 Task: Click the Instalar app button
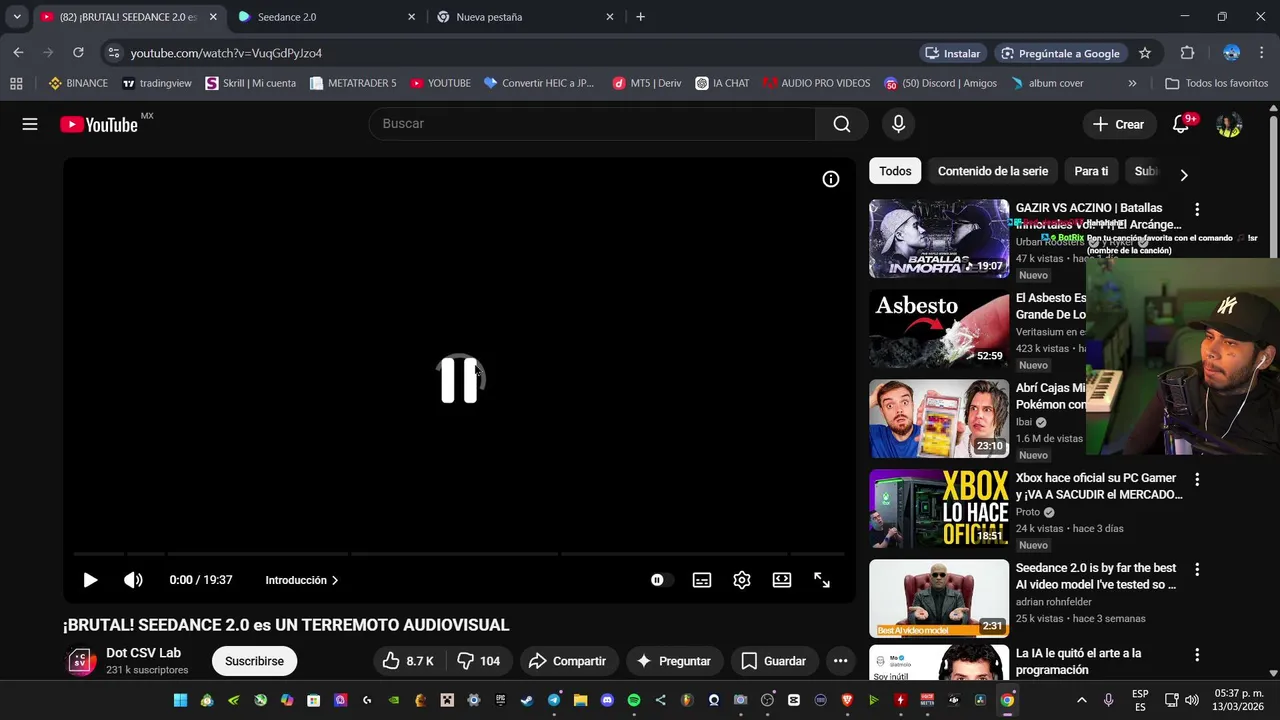pos(952,53)
